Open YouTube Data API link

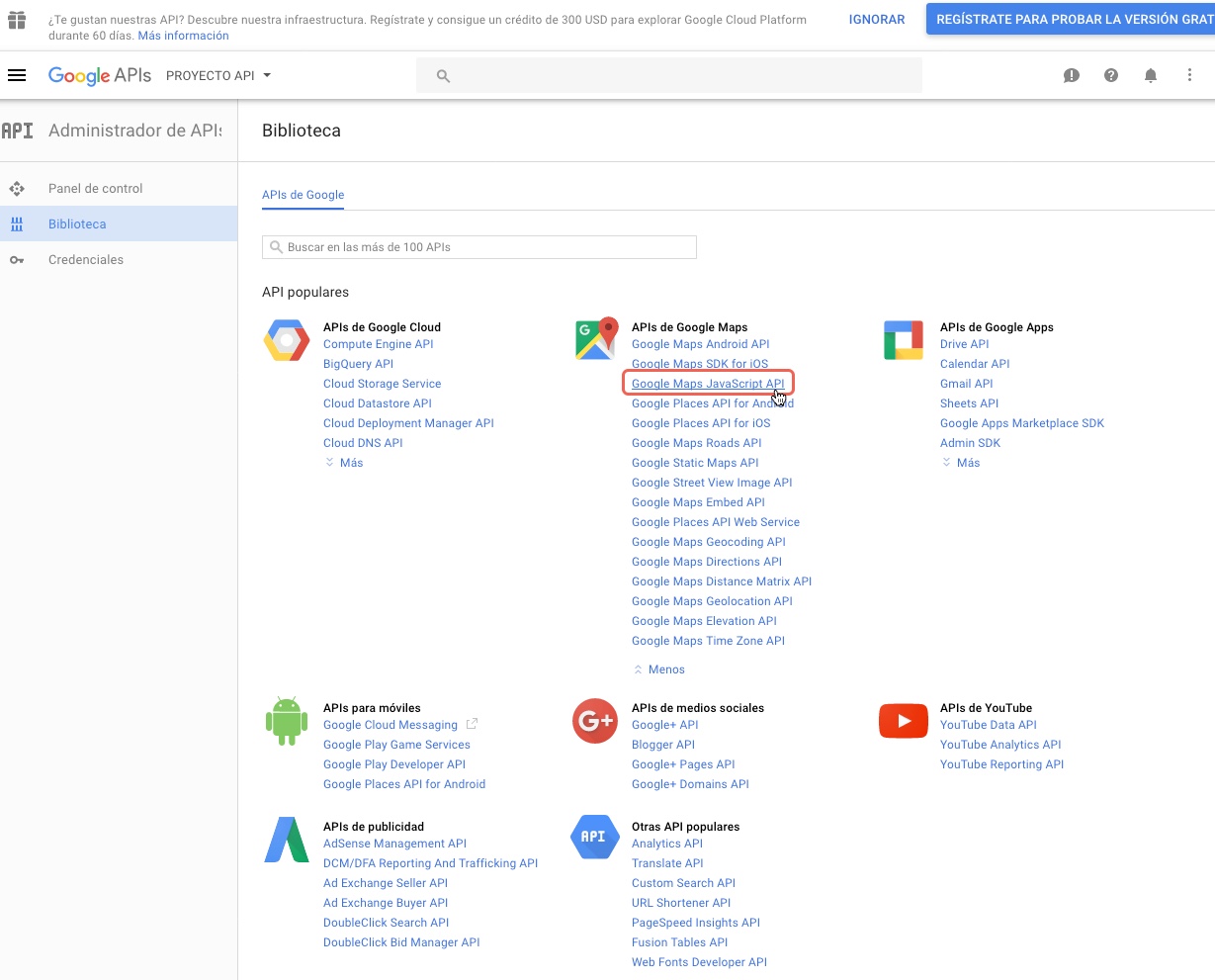pos(989,725)
